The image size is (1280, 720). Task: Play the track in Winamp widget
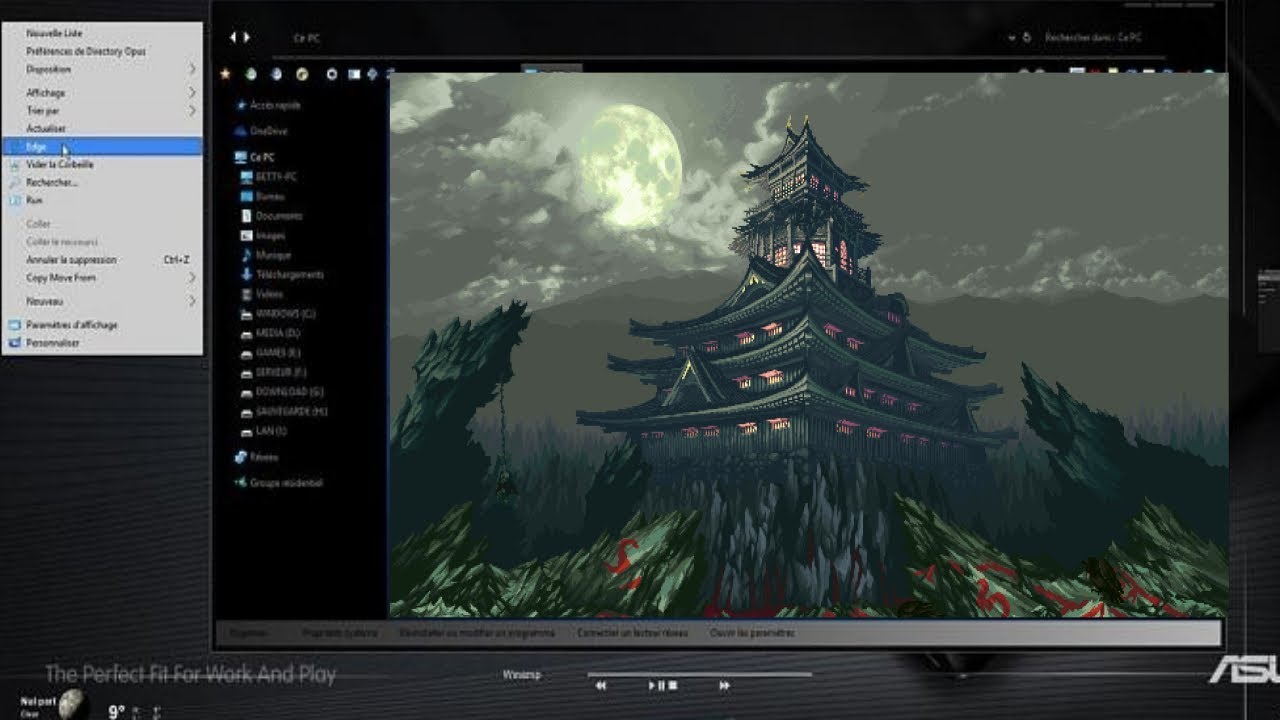pos(650,686)
